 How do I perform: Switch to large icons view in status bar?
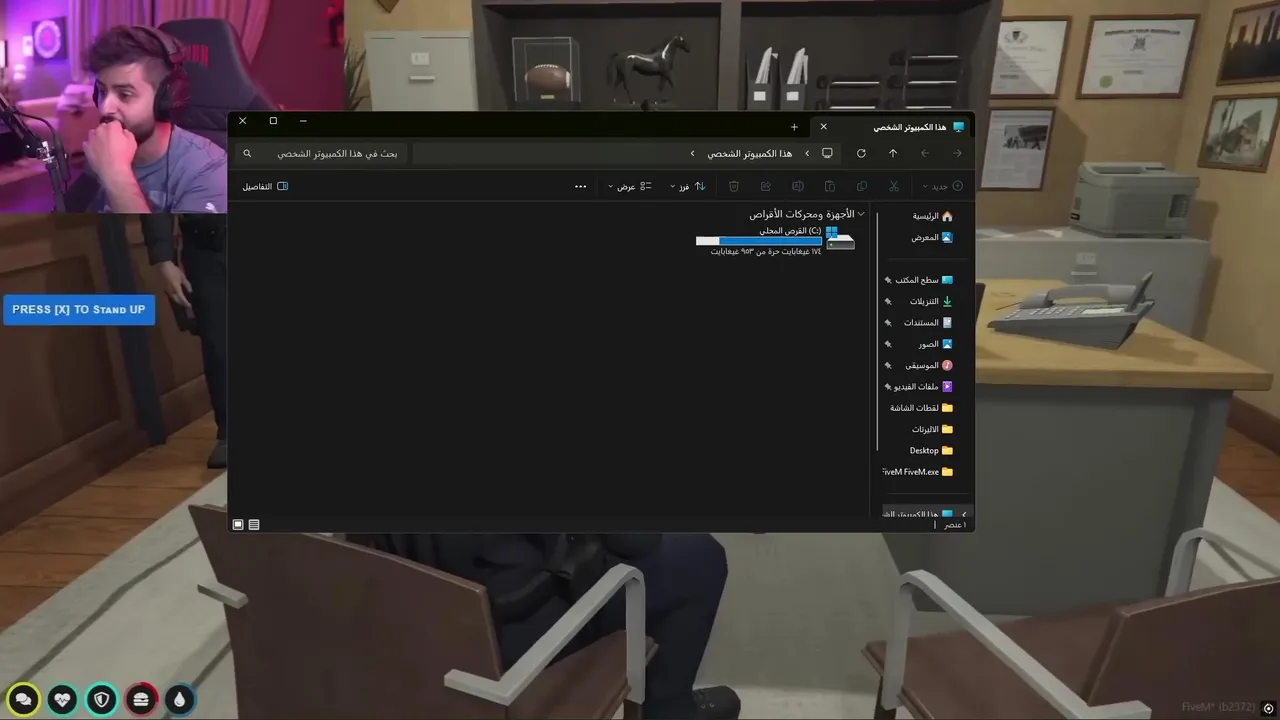click(238, 524)
